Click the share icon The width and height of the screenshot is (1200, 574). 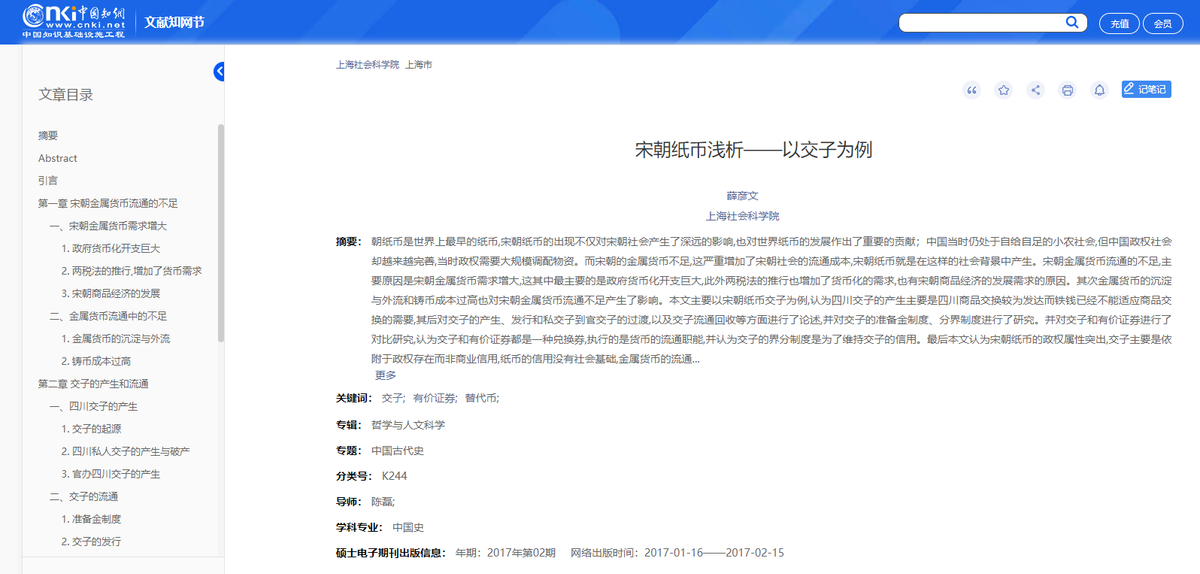click(x=1035, y=90)
